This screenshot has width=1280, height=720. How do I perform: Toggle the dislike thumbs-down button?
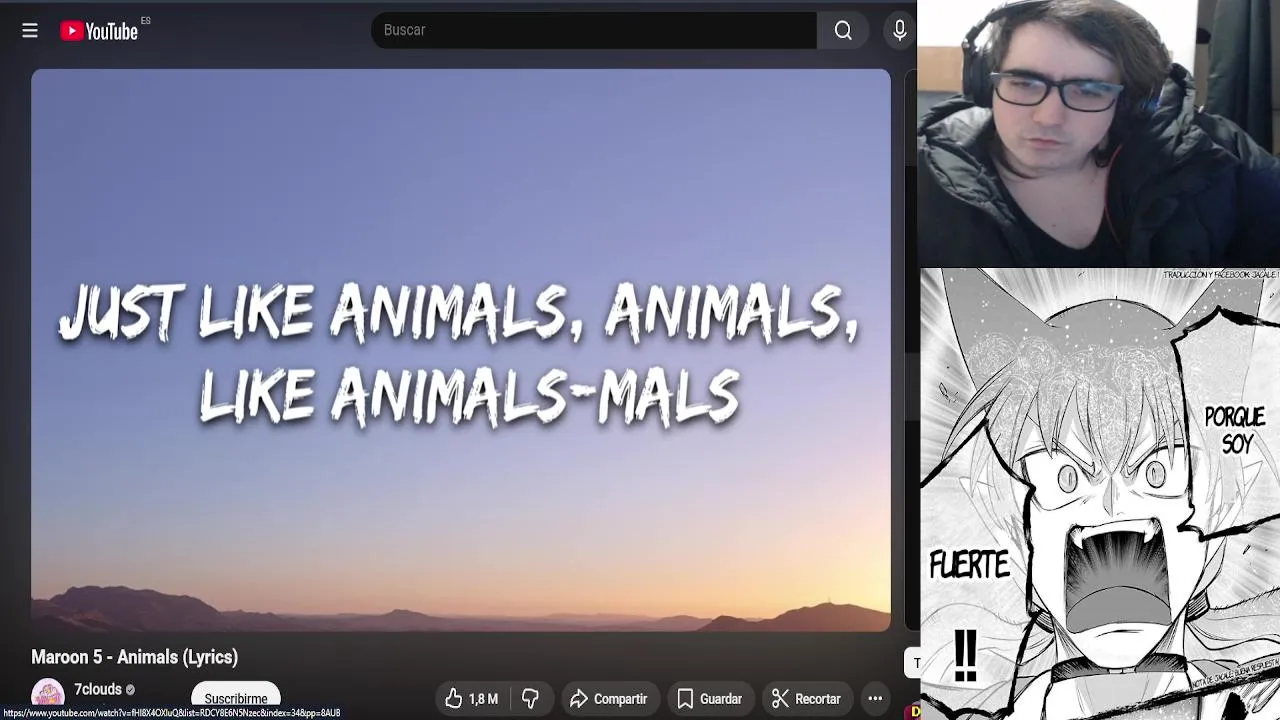point(531,699)
